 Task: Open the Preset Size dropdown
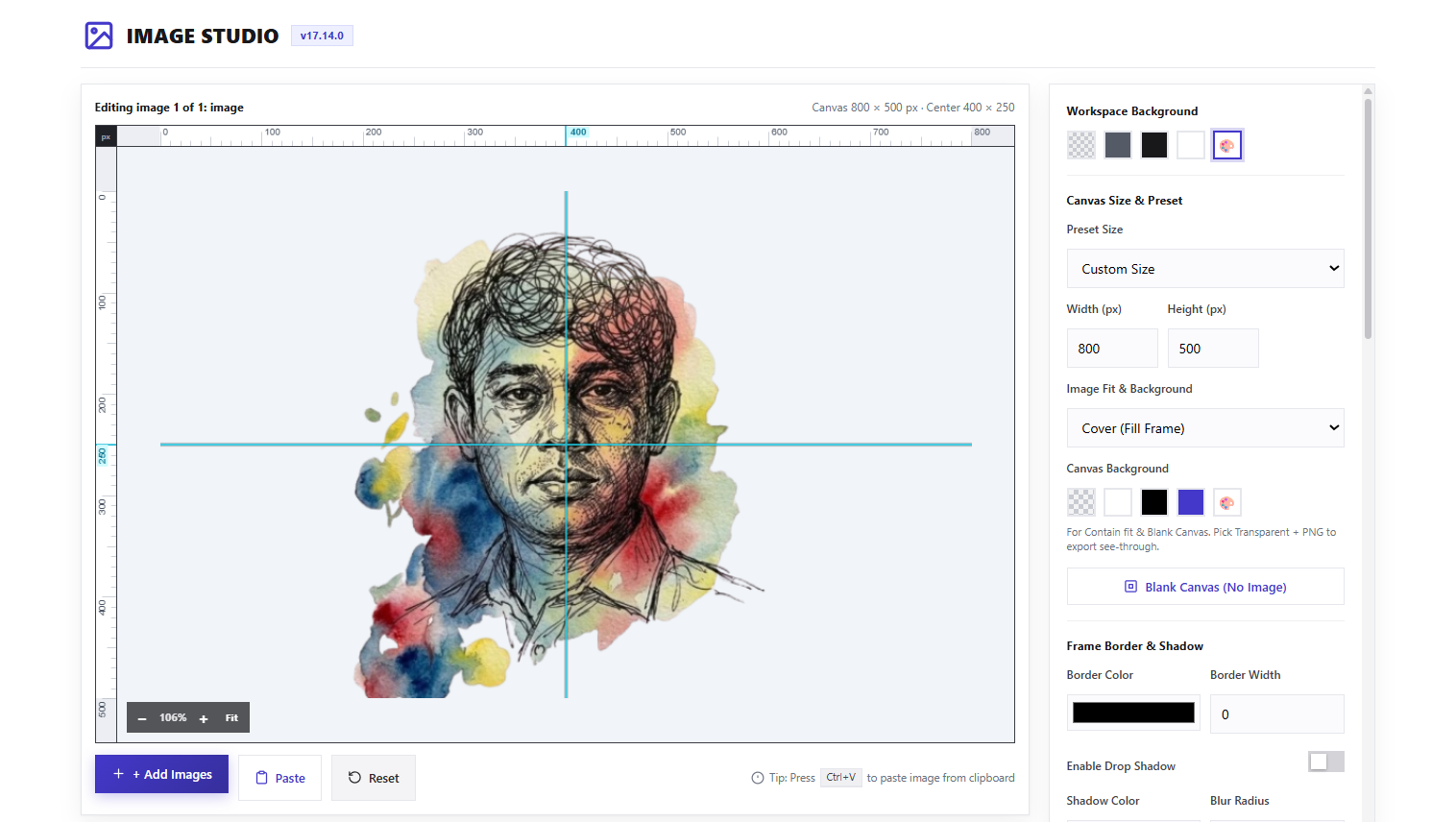[x=1205, y=269]
